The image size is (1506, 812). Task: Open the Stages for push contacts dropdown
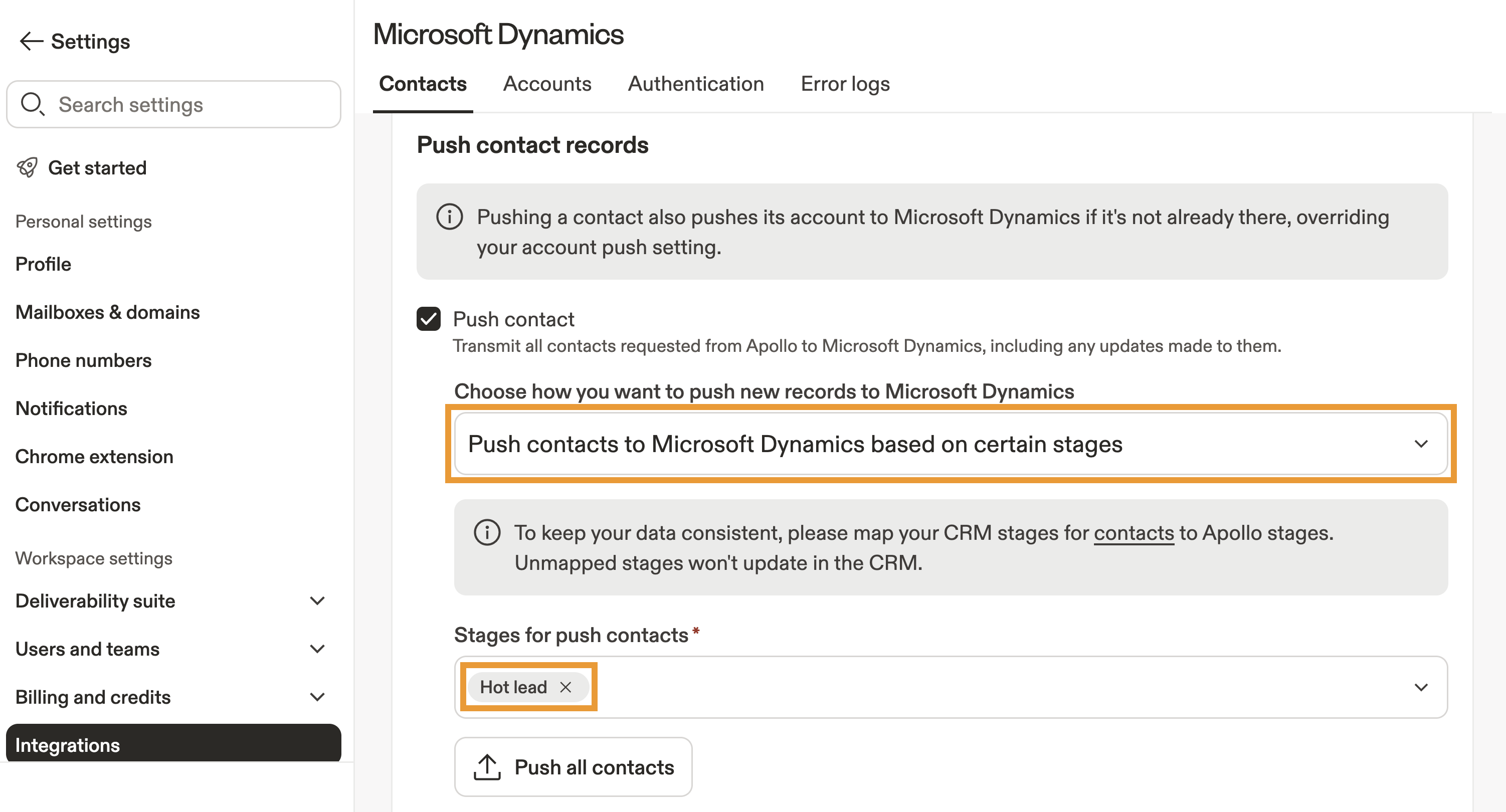click(1421, 687)
